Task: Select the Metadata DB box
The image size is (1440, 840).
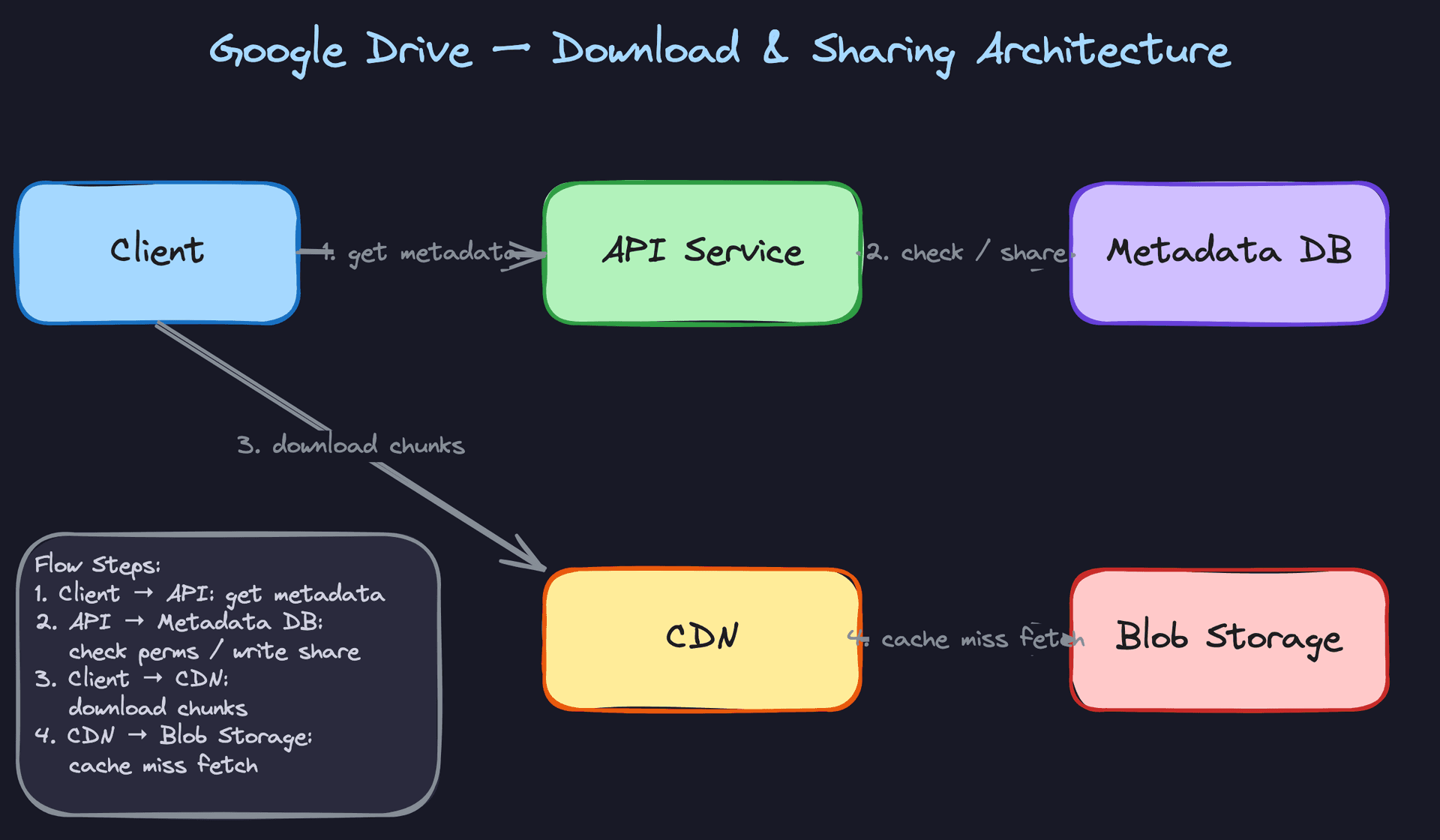Action: pos(1228,253)
